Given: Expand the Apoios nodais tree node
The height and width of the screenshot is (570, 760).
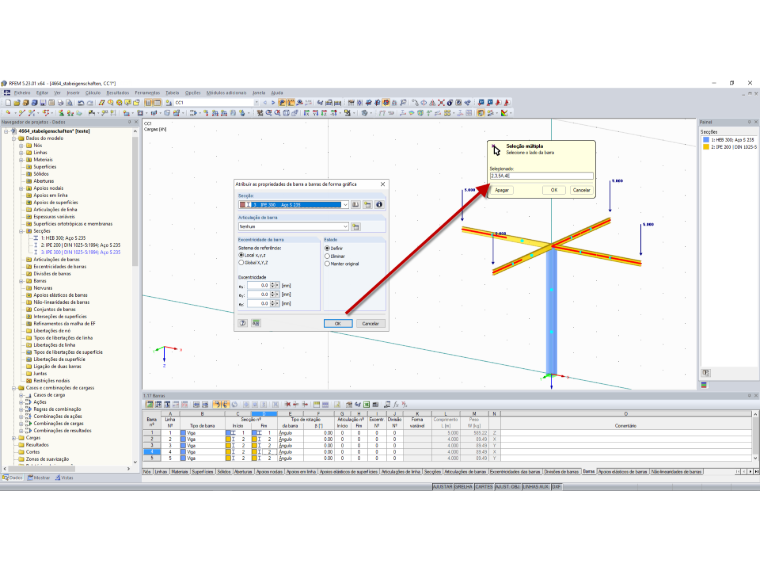Looking at the screenshot, I should click(21, 188).
